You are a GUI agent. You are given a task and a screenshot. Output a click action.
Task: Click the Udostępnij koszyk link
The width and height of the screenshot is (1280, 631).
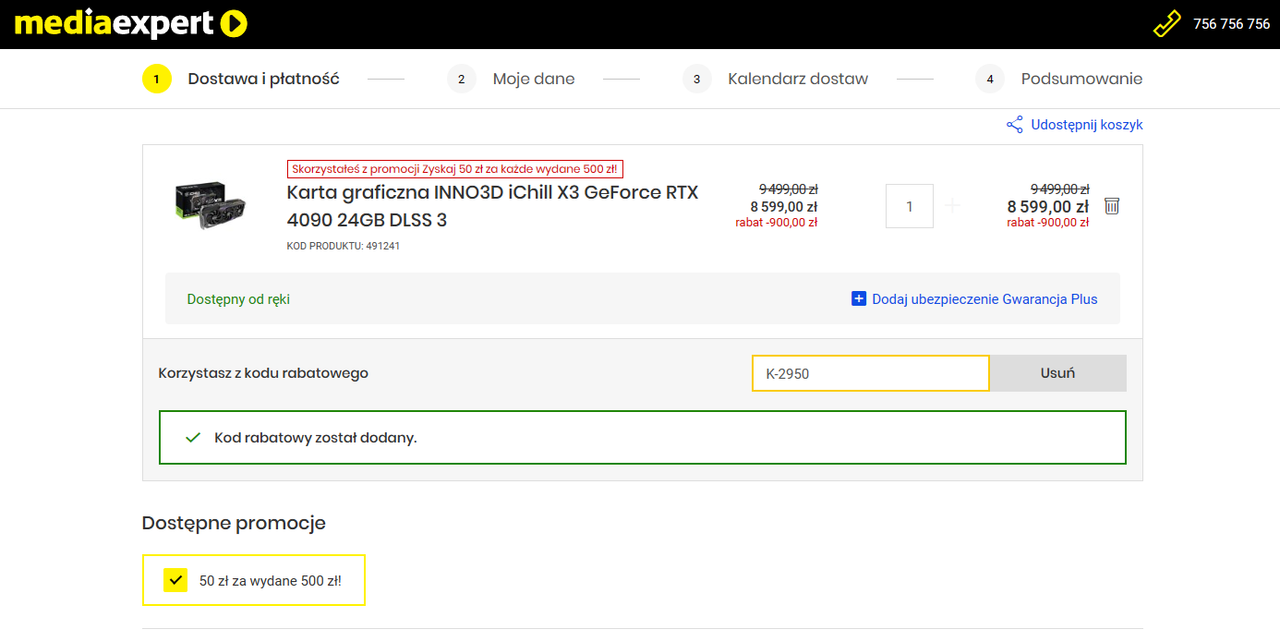pyautogui.click(x=1087, y=125)
